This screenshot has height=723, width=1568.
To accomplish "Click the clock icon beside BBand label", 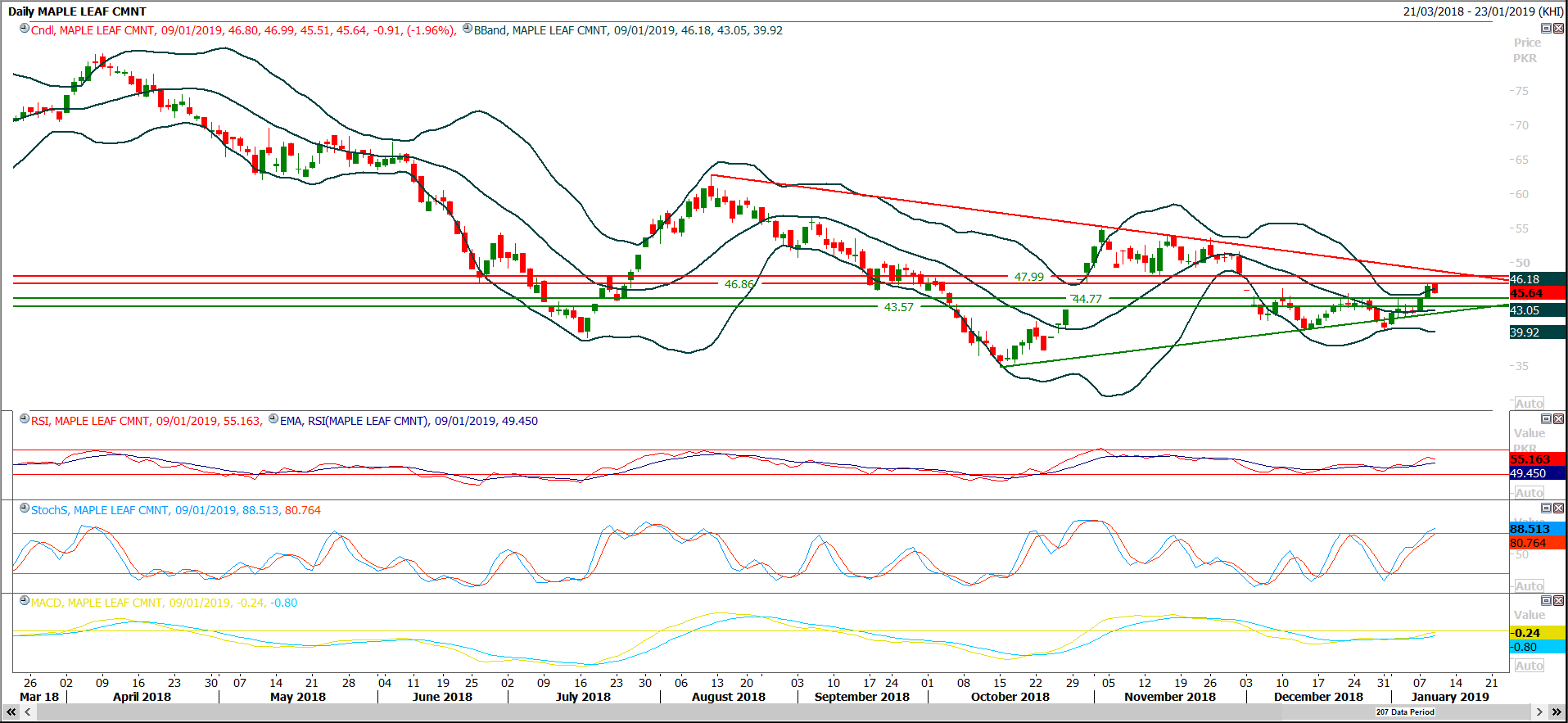I will 468,29.
